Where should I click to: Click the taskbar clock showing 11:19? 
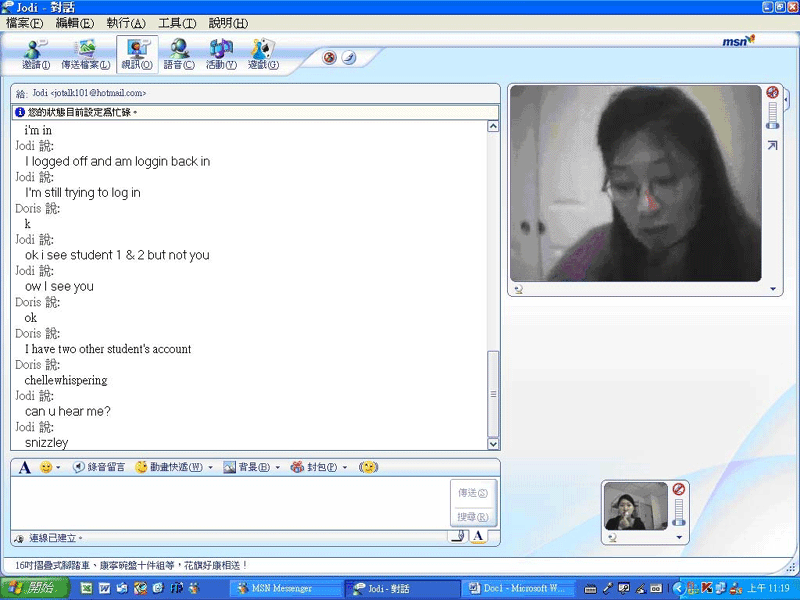pyautogui.click(x=768, y=588)
